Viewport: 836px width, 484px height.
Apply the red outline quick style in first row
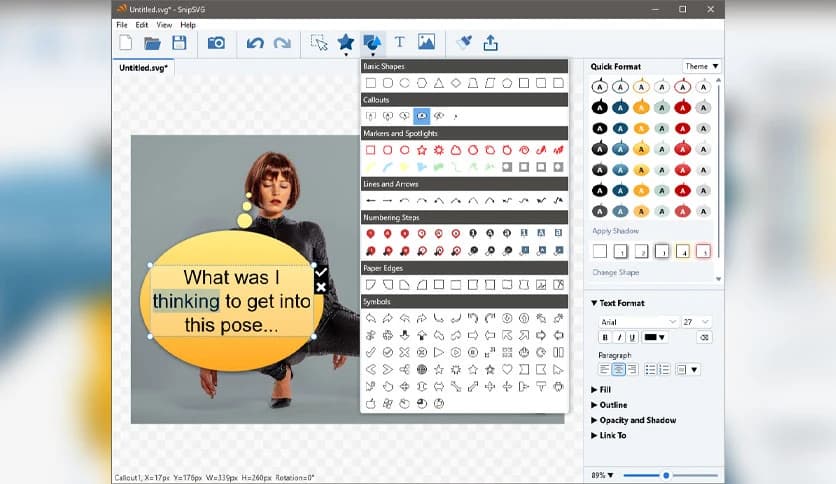tap(682, 86)
